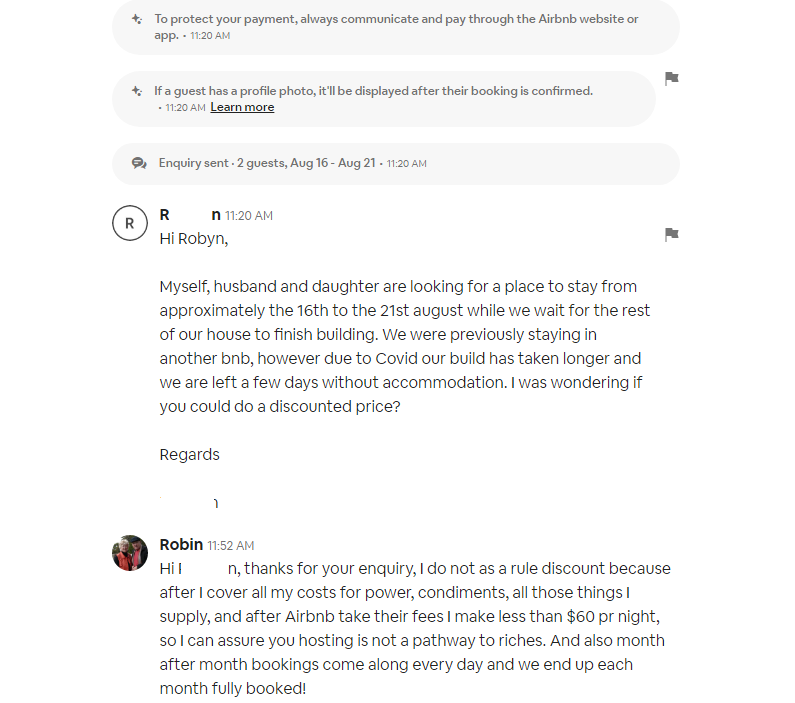Image resolution: width=795 pixels, height=703 pixels.
Task: Click the sender name 'Robin'
Action: click(x=181, y=544)
